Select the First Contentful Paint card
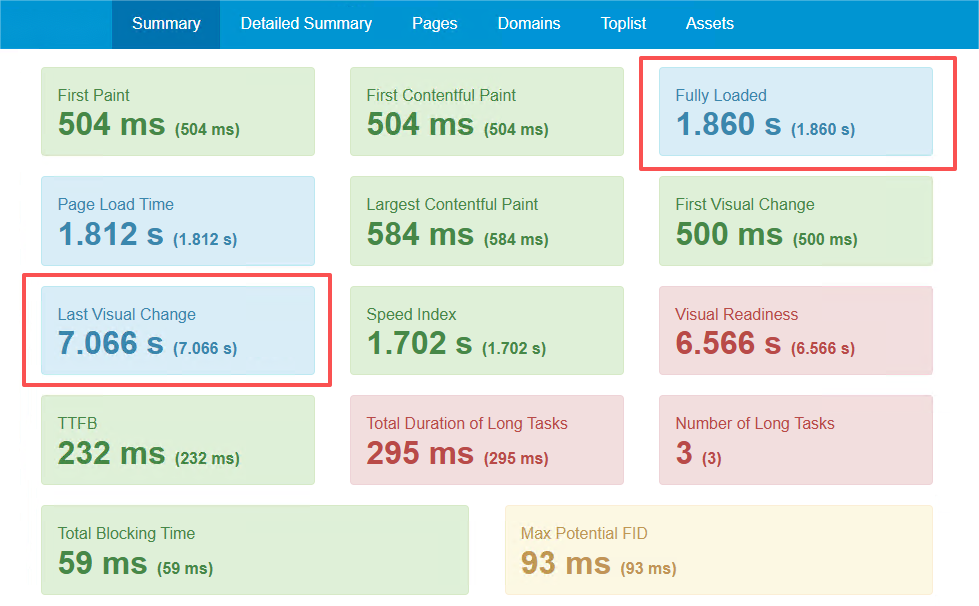The width and height of the screenshot is (979, 606). point(486,111)
